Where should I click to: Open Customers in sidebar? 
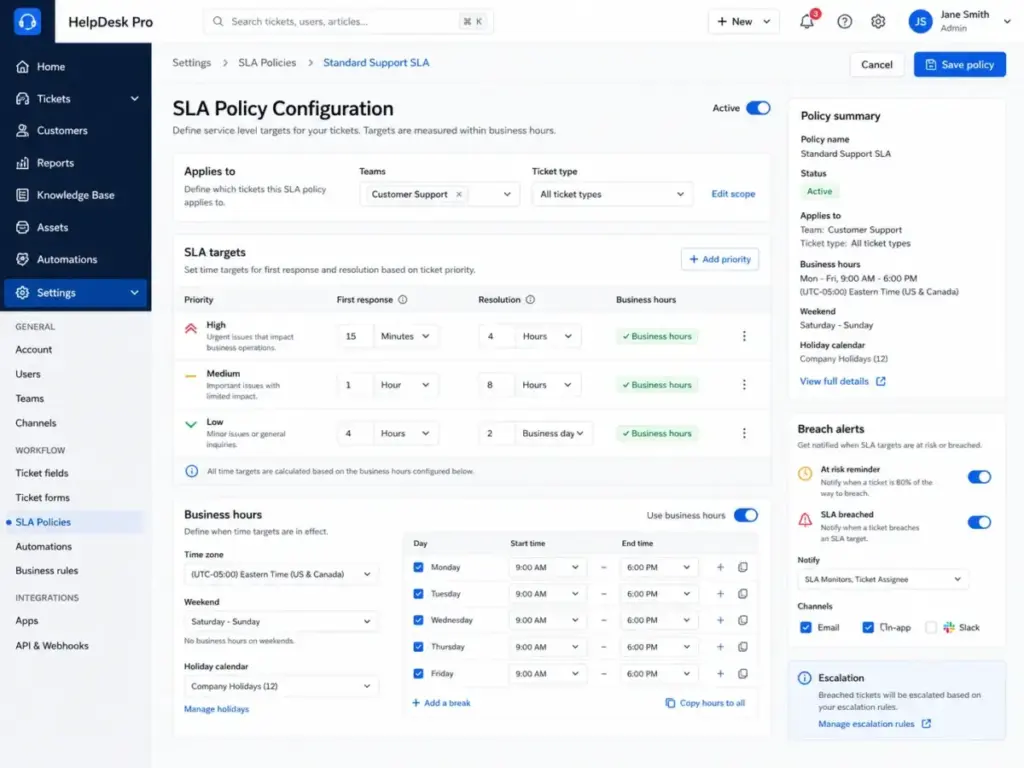(x=76, y=131)
